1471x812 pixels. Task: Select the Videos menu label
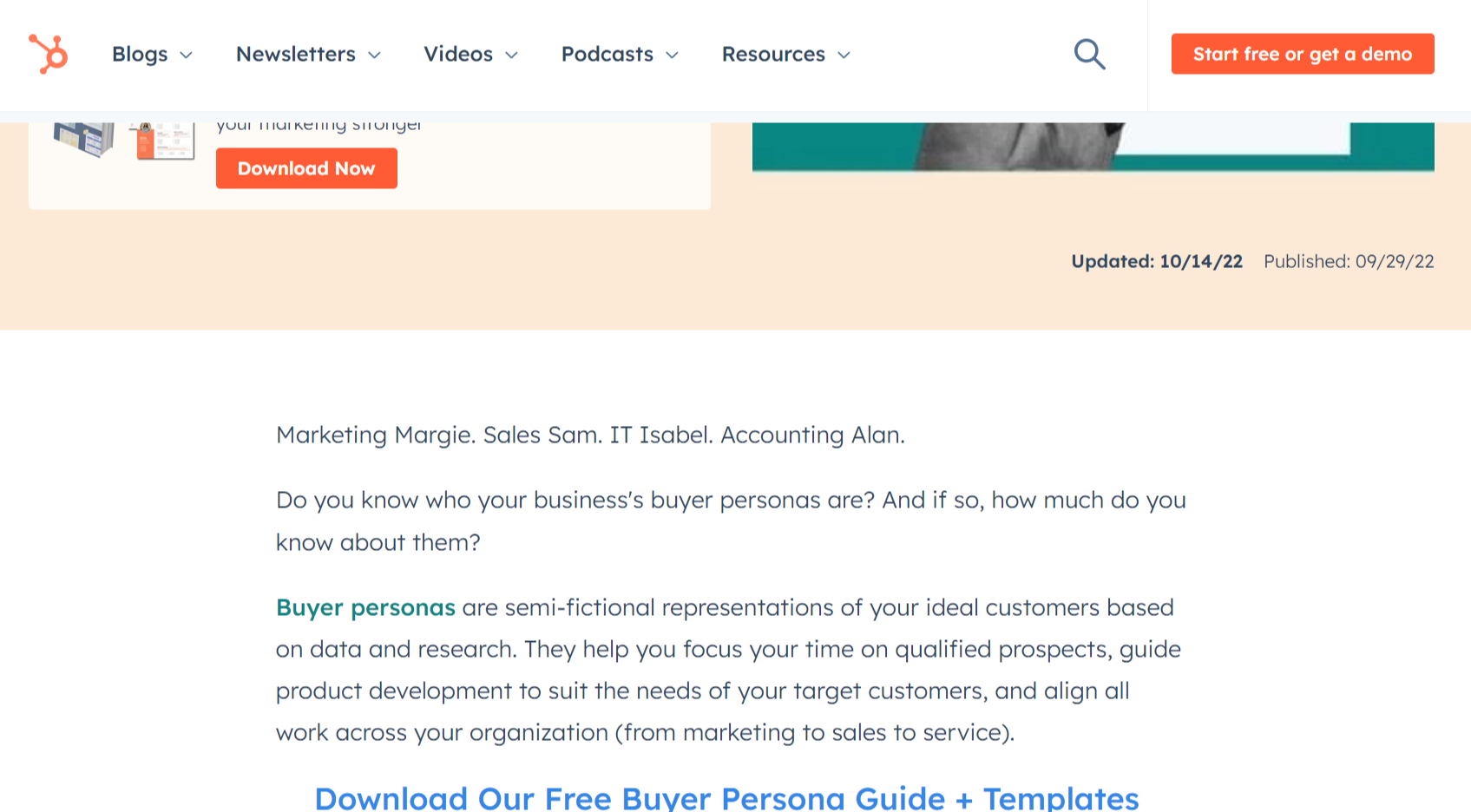click(x=458, y=55)
